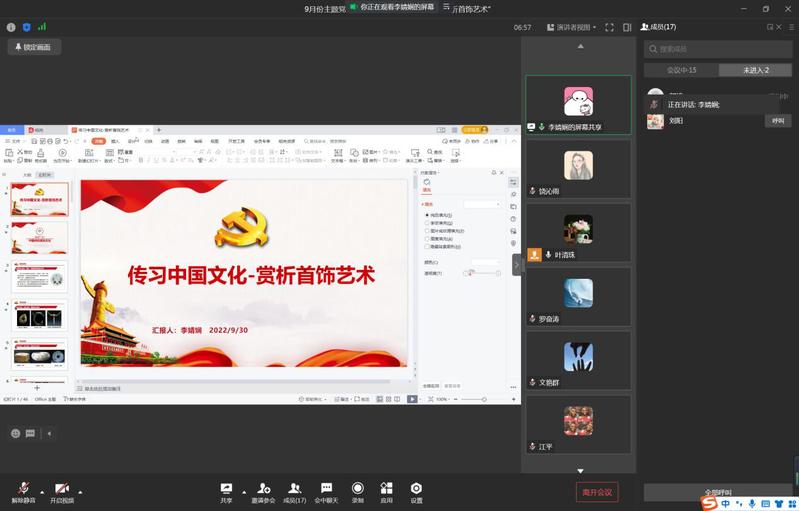The image size is (799, 511).
Task: Click the WPS format painter icon
Action: 41,153
